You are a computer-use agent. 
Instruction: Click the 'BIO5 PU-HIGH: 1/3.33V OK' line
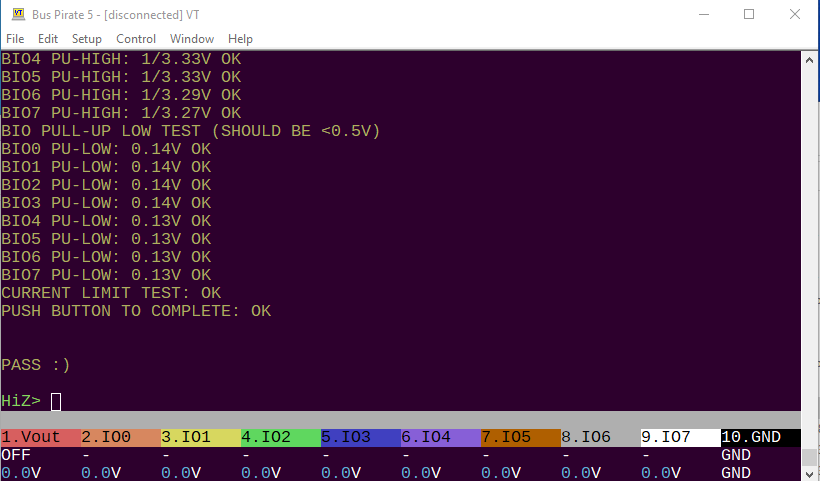pyautogui.click(x=121, y=77)
